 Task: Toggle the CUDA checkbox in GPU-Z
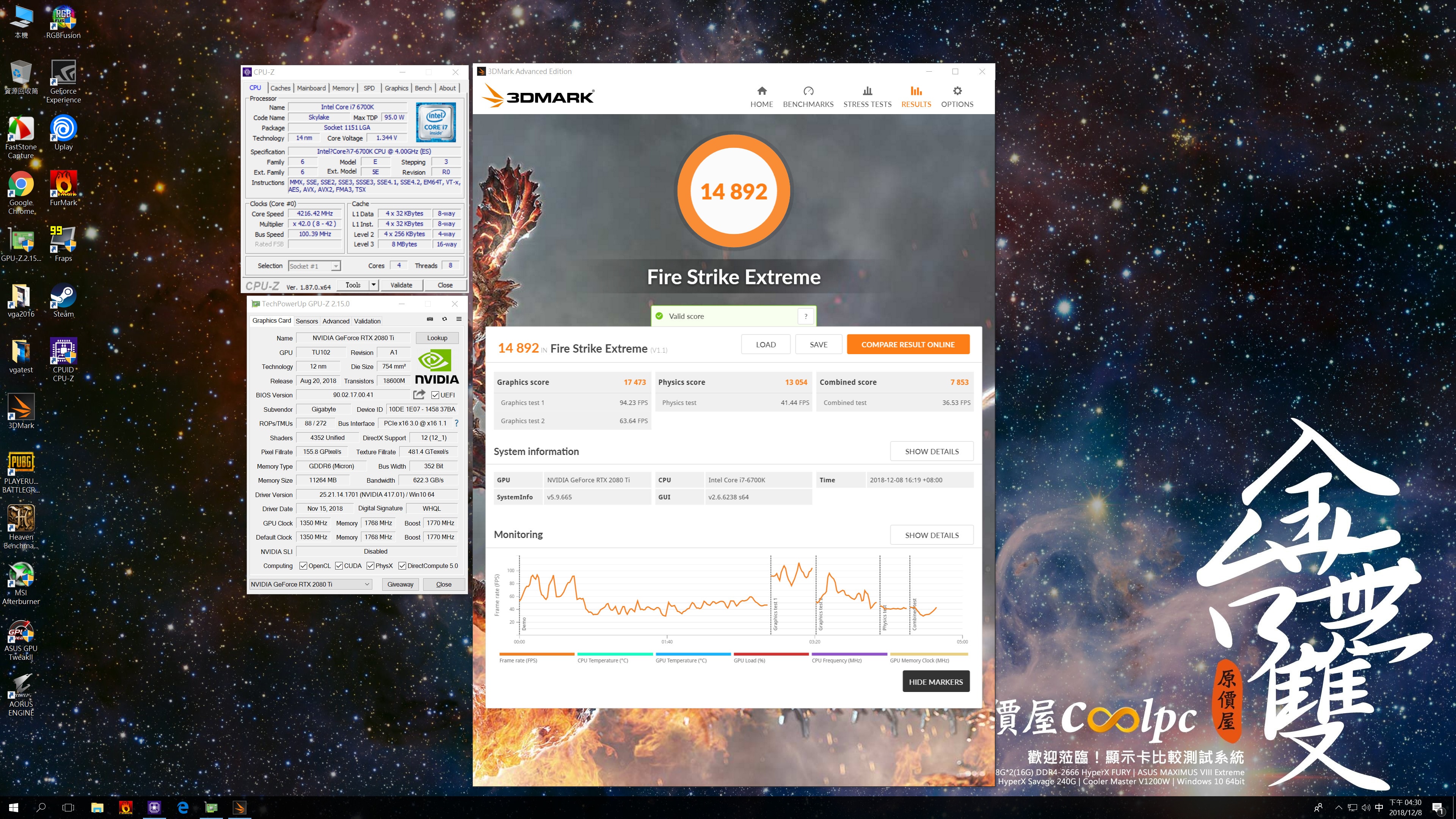[339, 566]
